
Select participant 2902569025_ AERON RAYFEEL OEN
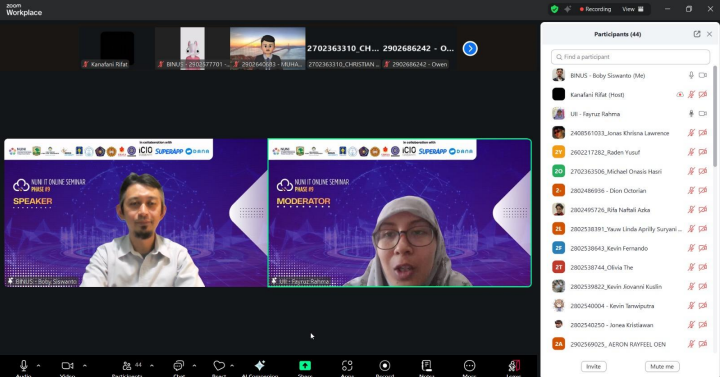pos(630,344)
